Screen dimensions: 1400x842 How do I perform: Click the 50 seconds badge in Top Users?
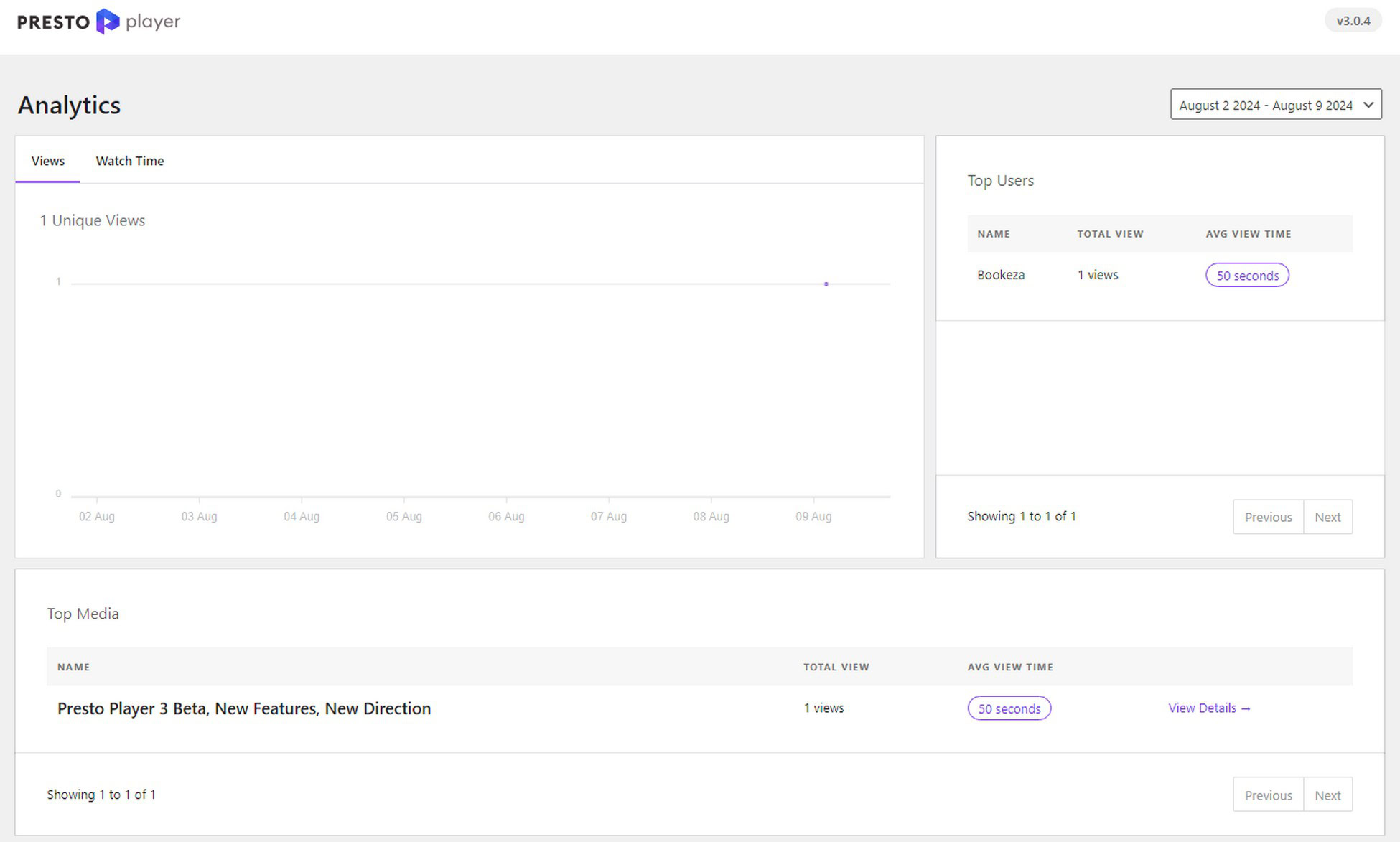(x=1247, y=276)
